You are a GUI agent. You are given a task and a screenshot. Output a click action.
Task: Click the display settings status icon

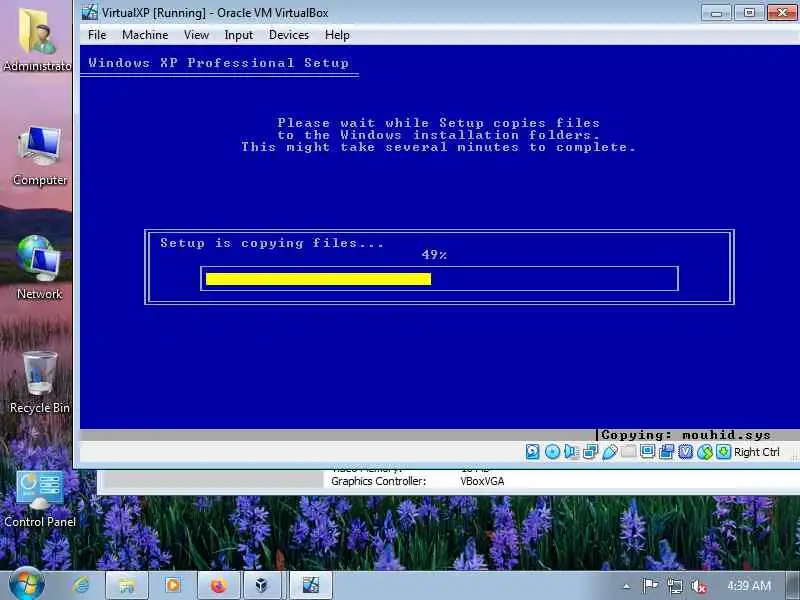pyautogui.click(x=647, y=452)
